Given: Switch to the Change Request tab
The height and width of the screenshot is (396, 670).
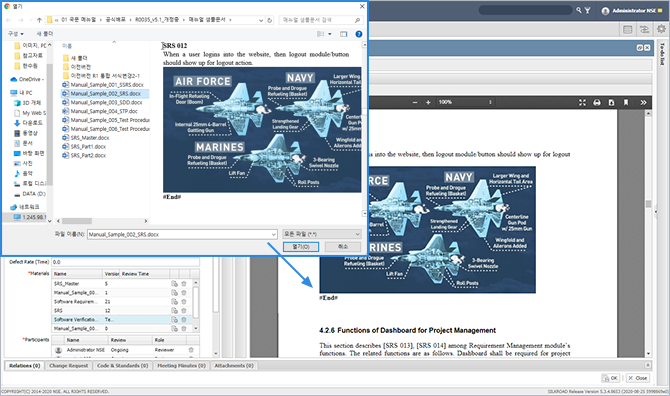Looking at the screenshot, I should click(68, 366).
